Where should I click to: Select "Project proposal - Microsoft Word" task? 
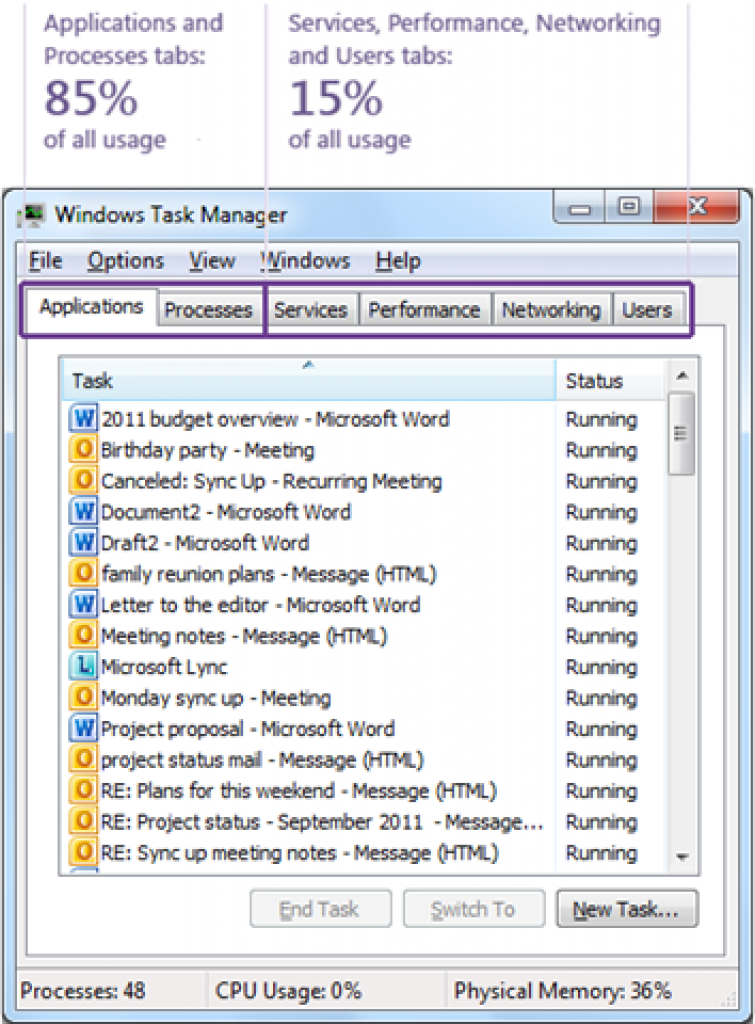[x=248, y=728]
